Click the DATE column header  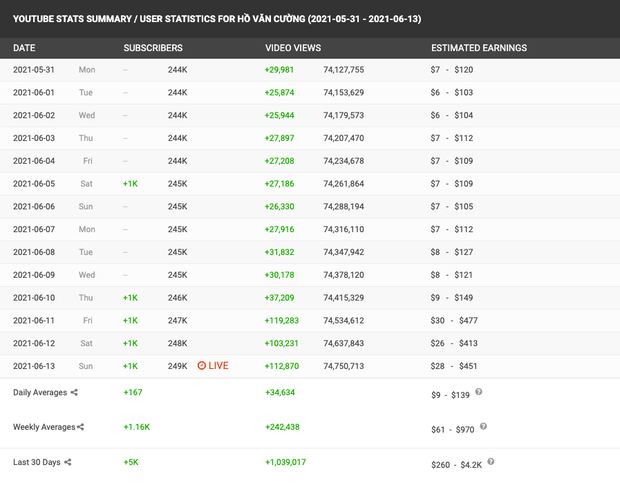(x=24, y=48)
